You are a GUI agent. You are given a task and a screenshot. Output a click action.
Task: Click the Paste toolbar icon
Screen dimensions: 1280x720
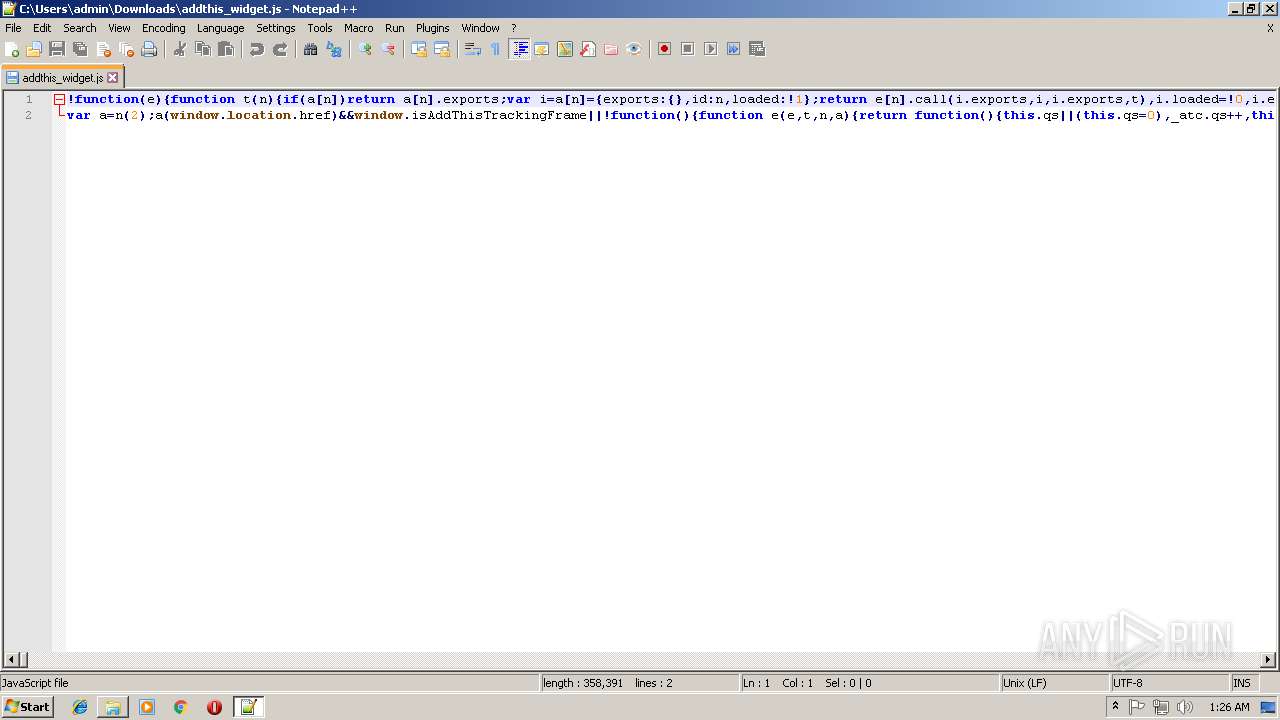(x=226, y=49)
